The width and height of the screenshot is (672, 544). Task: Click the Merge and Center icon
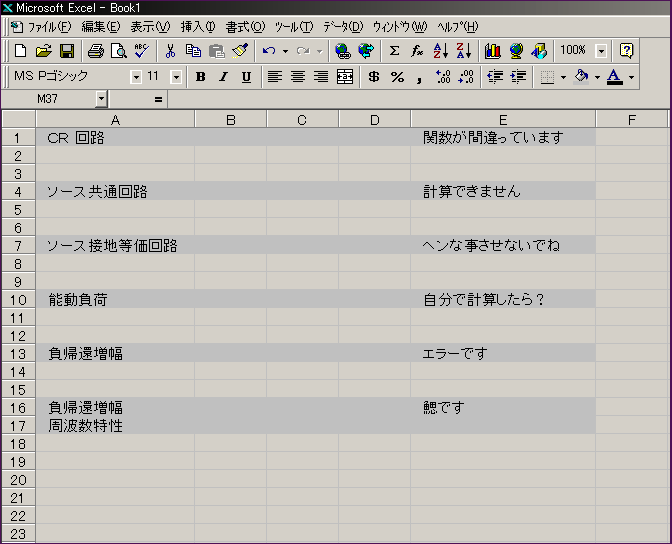coord(345,76)
